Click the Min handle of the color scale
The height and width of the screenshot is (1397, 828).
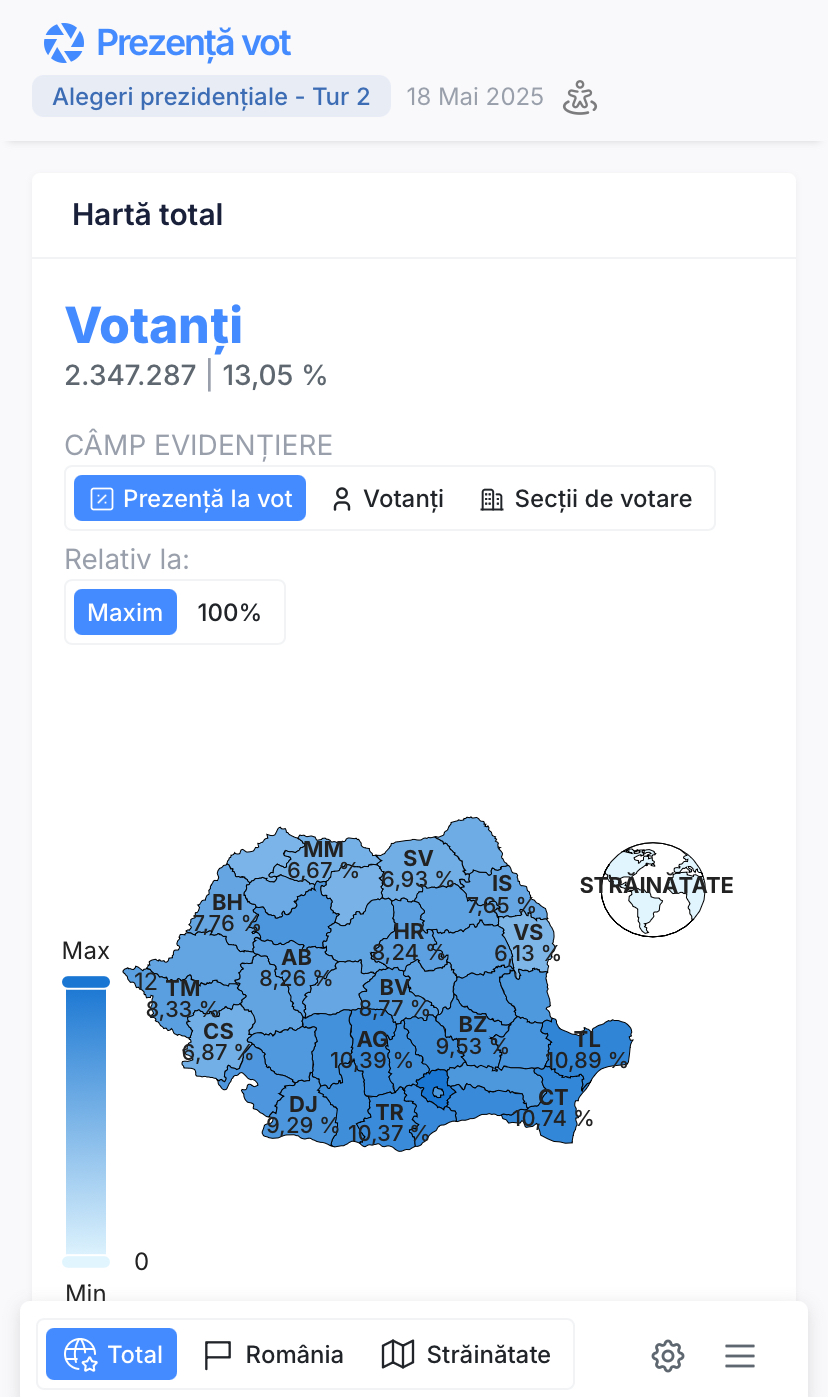pos(86,1261)
